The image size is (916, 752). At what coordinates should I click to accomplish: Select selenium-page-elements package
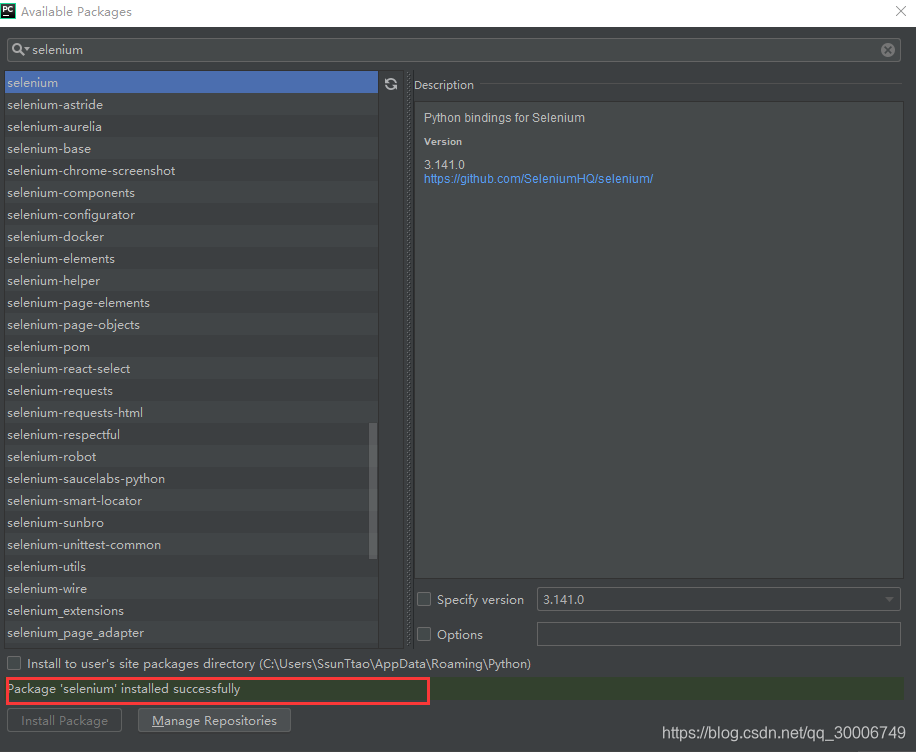point(191,303)
